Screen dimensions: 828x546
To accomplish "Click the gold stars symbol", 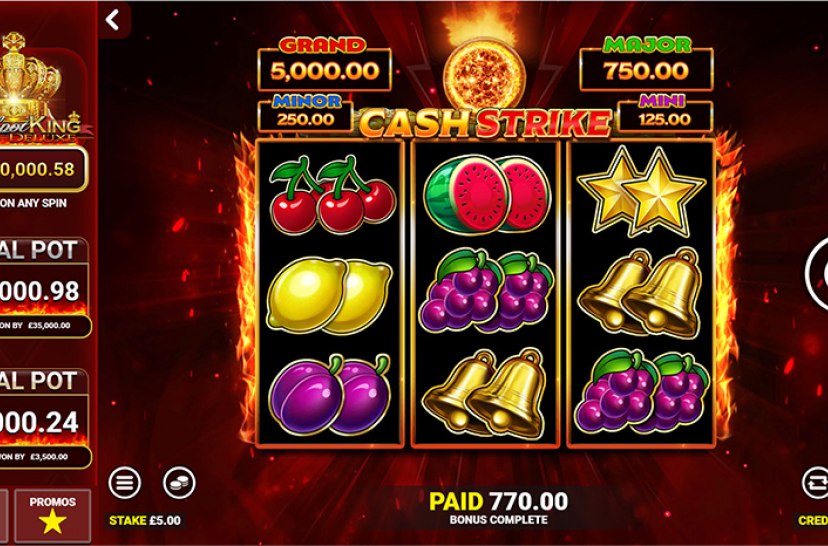I will (x=641, y=192).
